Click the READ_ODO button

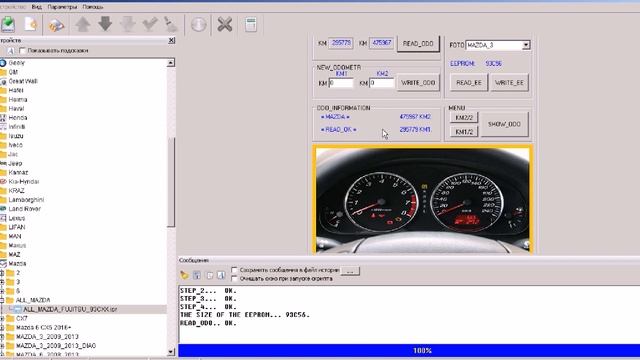point(418,44)
